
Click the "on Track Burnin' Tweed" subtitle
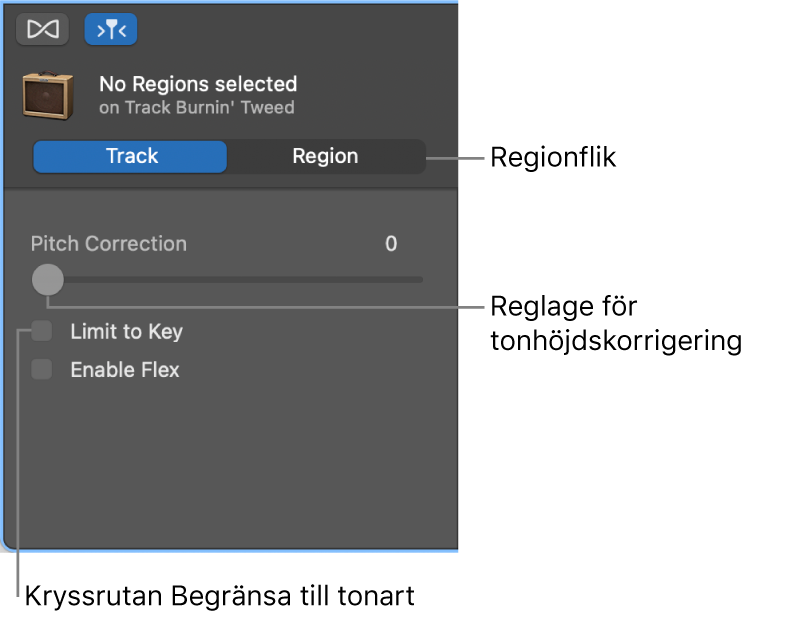click(x=197, y=107)
